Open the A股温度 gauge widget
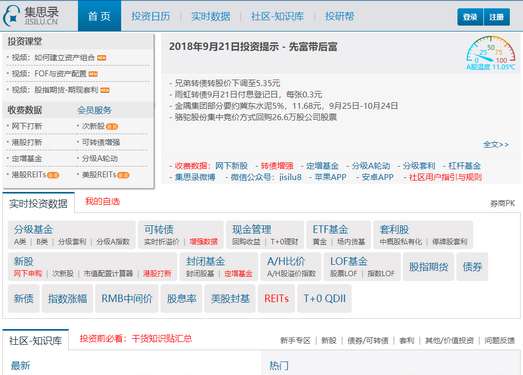Image resolution: width=523 pixels, height=375 pixels. click(x=491, y=53)
